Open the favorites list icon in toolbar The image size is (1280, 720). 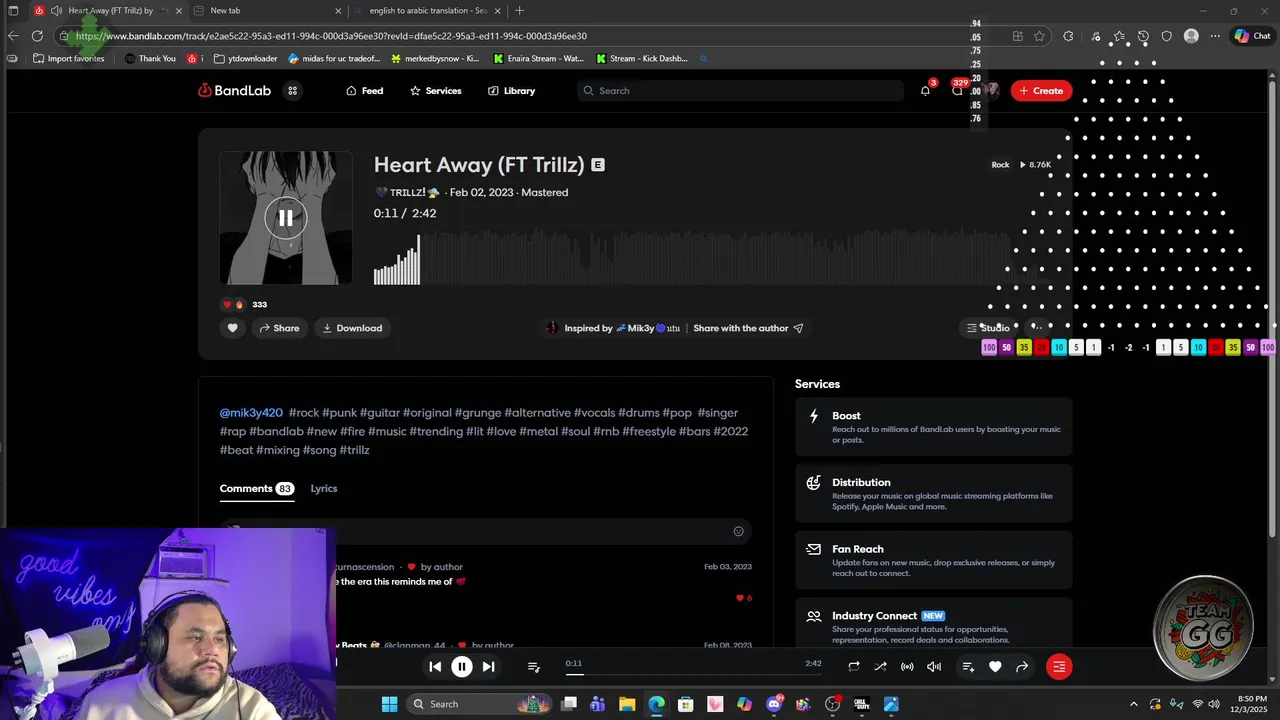click(x=1119, y=36)
